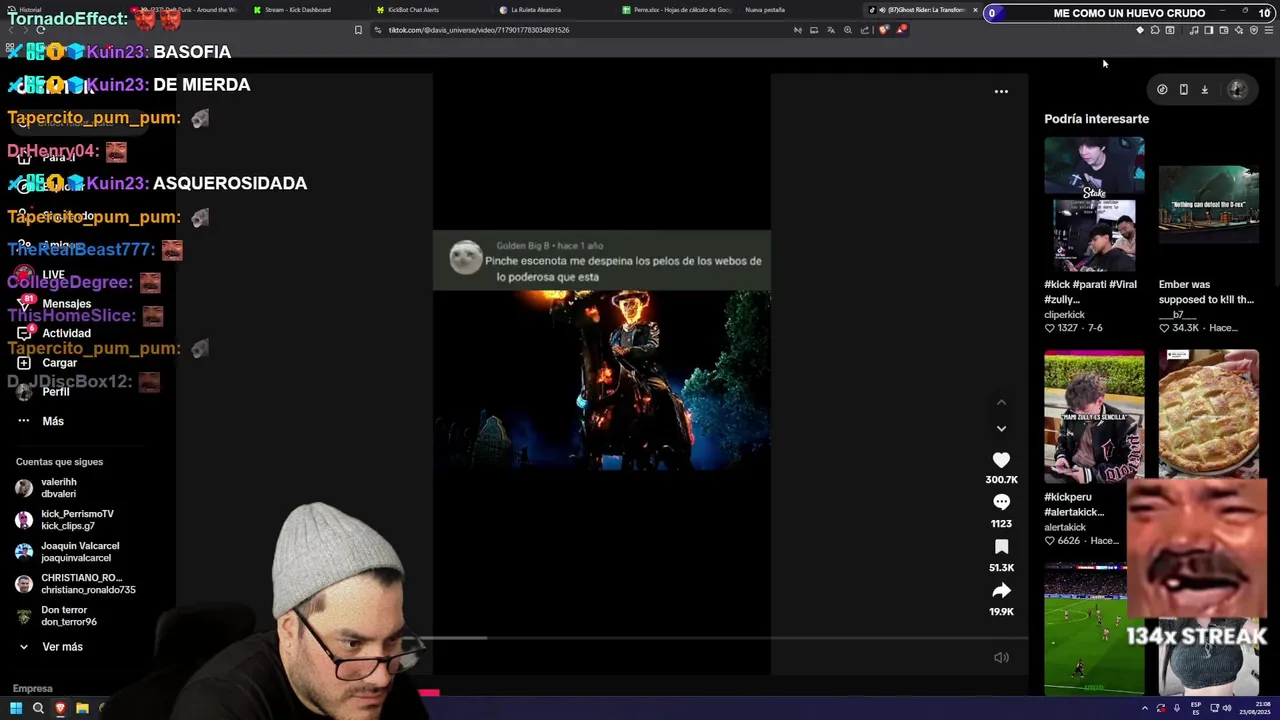
Task: Open the soccer match suggested video thumbnail
Action: pos(1094,628)
